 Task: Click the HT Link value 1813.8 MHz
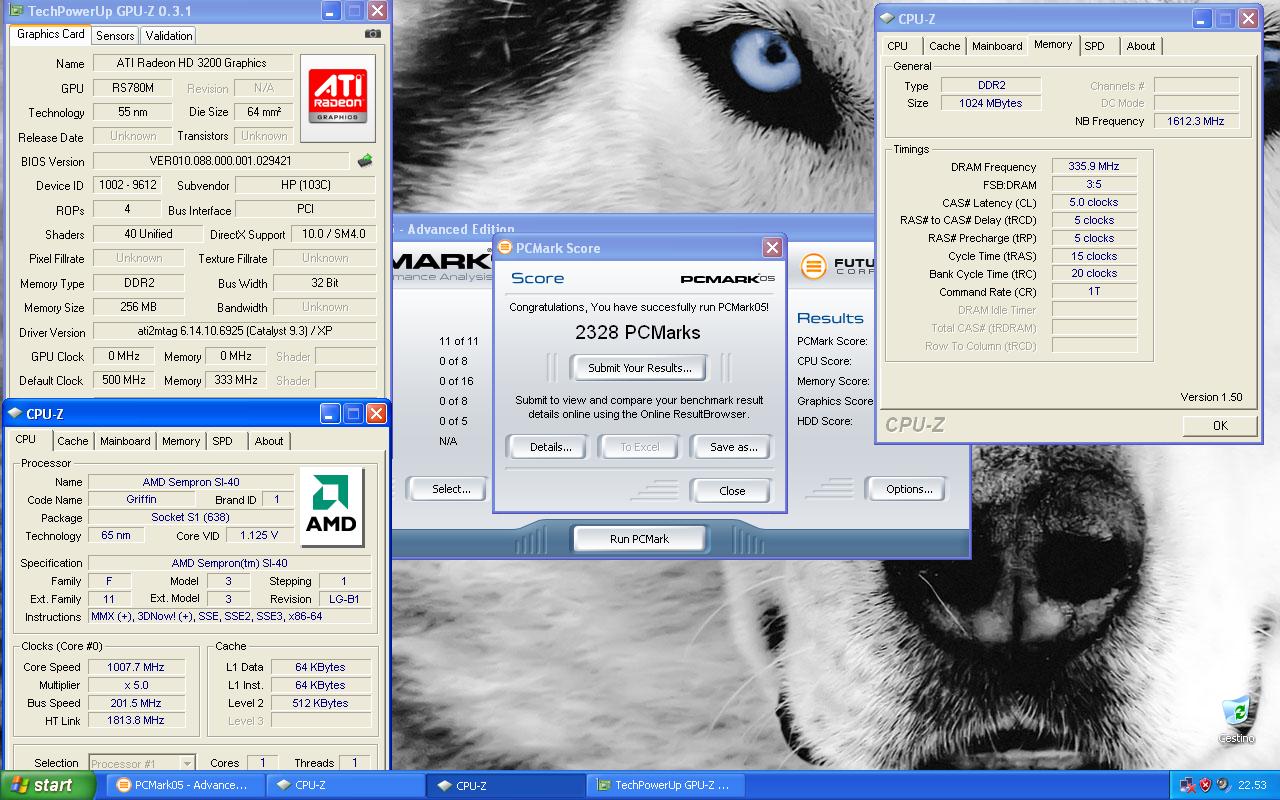click(136, 721)
